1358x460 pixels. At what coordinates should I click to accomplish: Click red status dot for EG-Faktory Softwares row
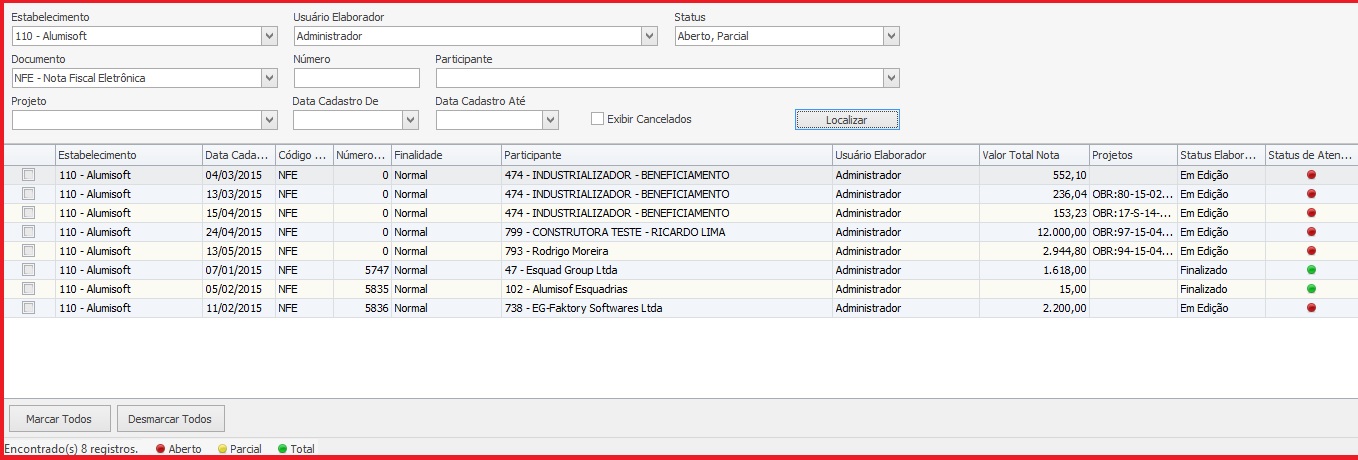1311,308
